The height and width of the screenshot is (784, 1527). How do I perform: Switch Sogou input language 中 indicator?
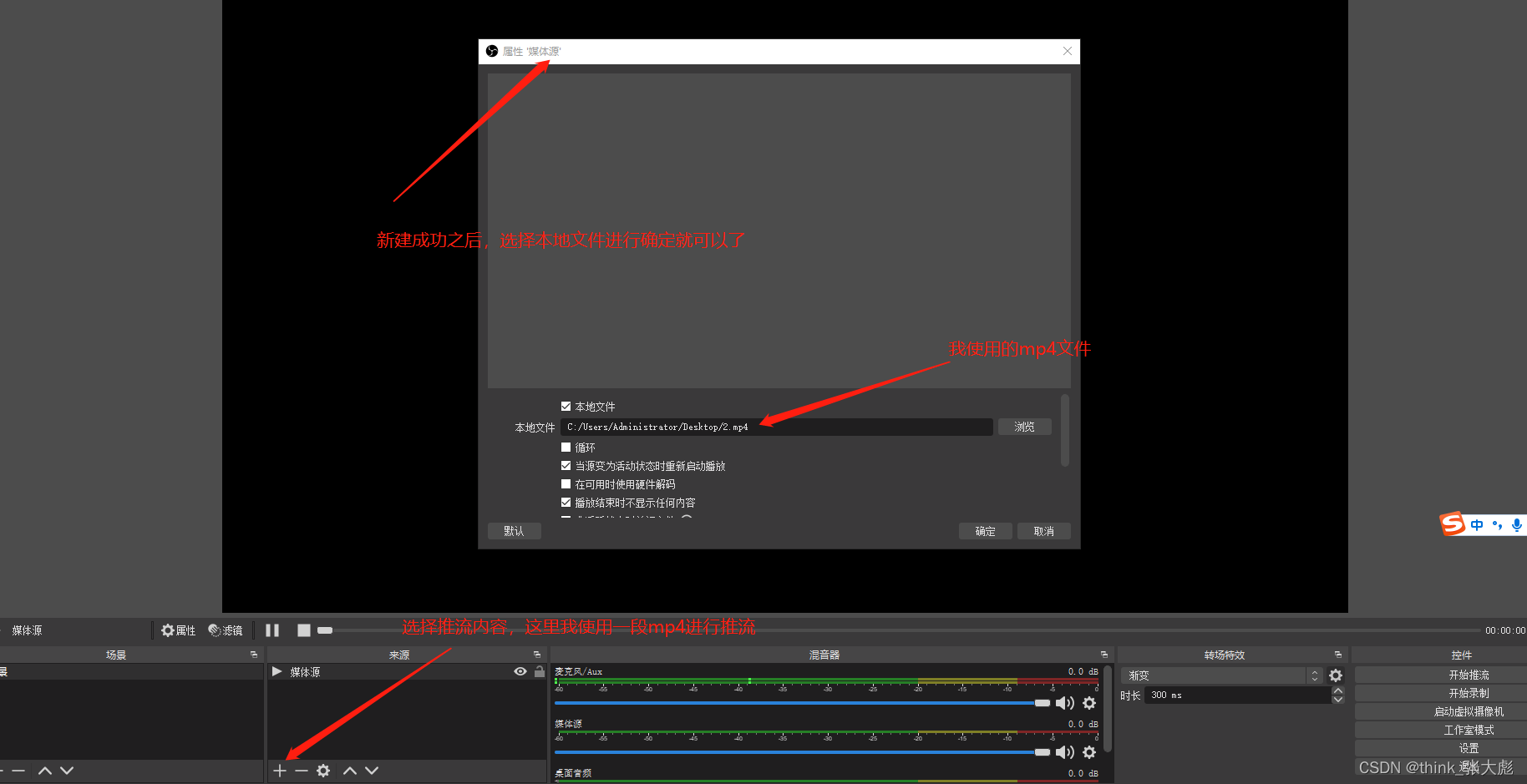pyautogui.click(x=1477, y=525)
